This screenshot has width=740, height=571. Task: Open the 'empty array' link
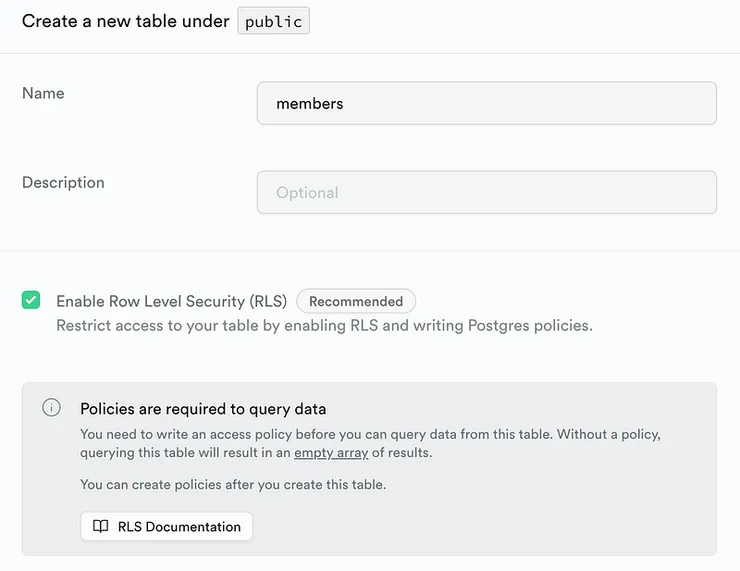point(331,453)
